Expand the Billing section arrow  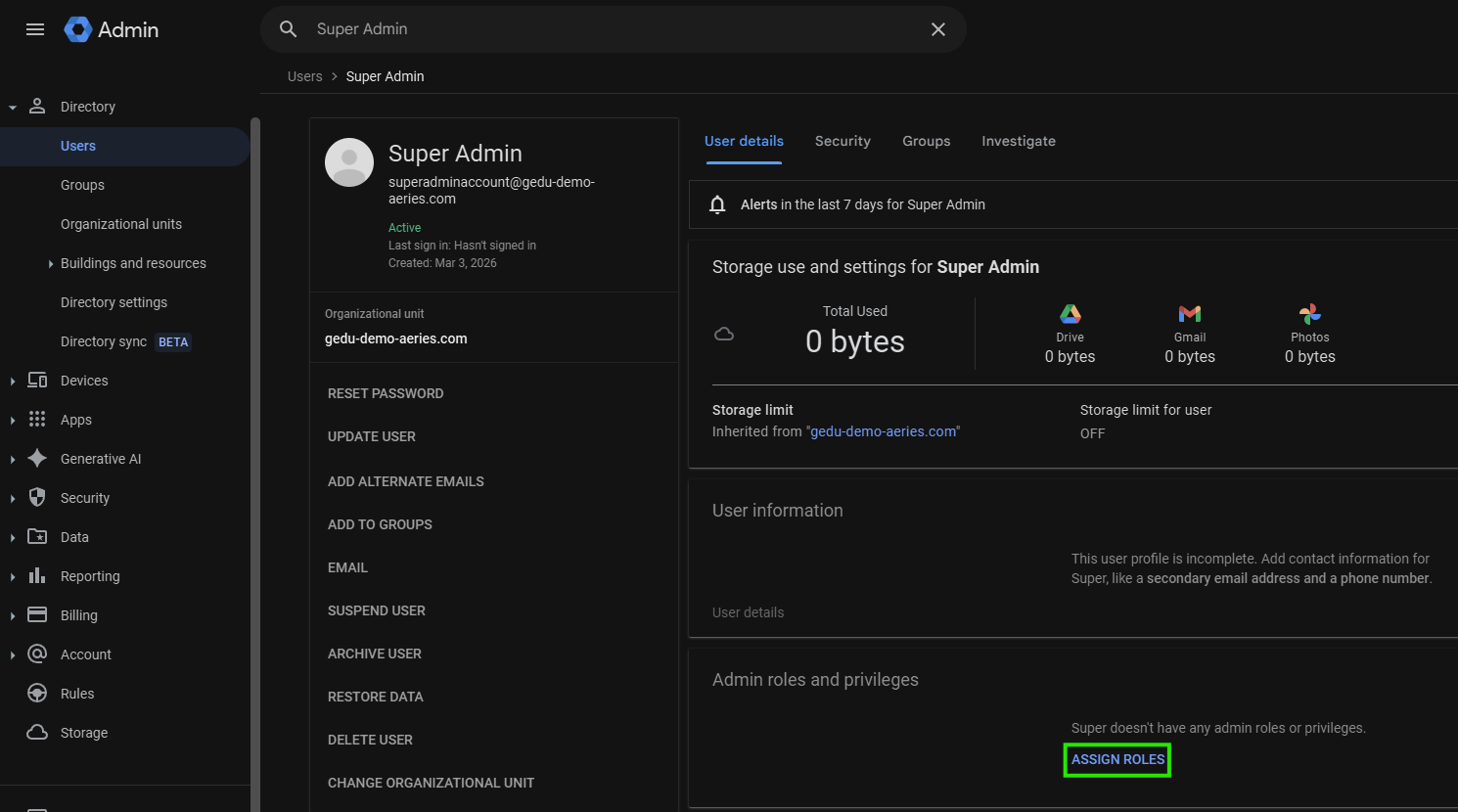[x=12, y=615]
